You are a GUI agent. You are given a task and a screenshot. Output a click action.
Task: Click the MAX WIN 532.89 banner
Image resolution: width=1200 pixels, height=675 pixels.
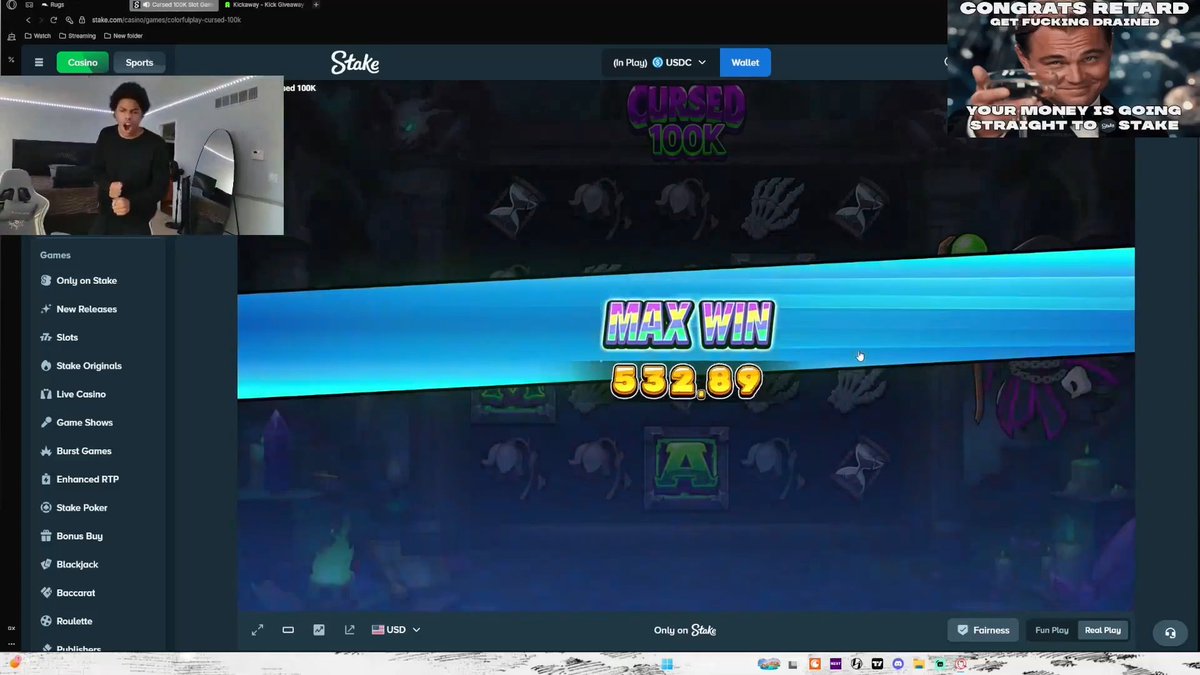[686, 350]
